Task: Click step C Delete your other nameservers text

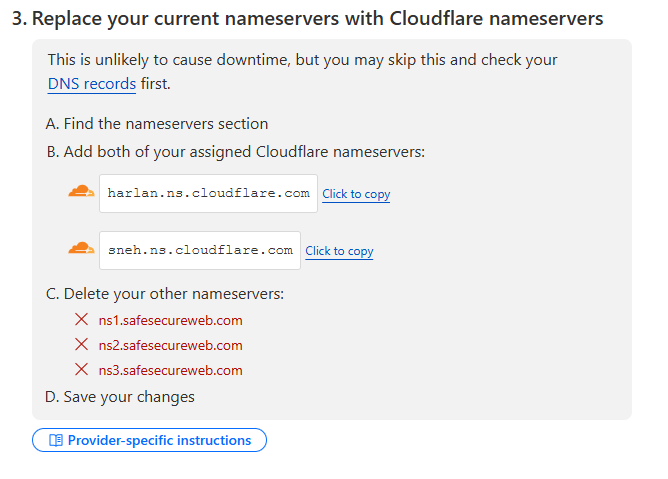Action: point(165,294)
